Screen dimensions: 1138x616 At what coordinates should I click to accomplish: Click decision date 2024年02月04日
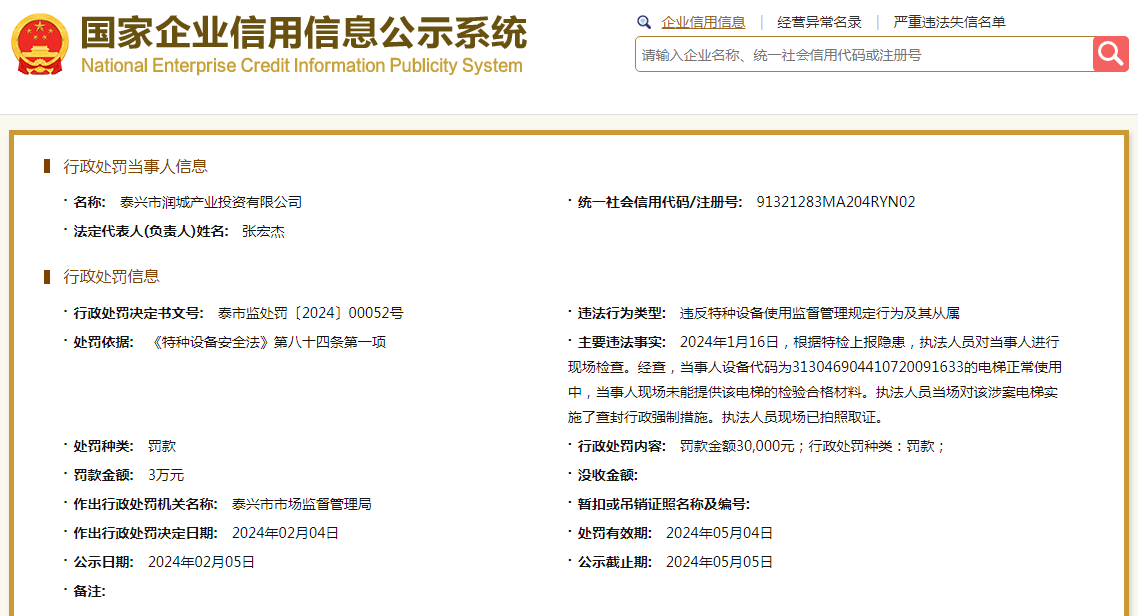pyautogui.click(x=285, y=533)
